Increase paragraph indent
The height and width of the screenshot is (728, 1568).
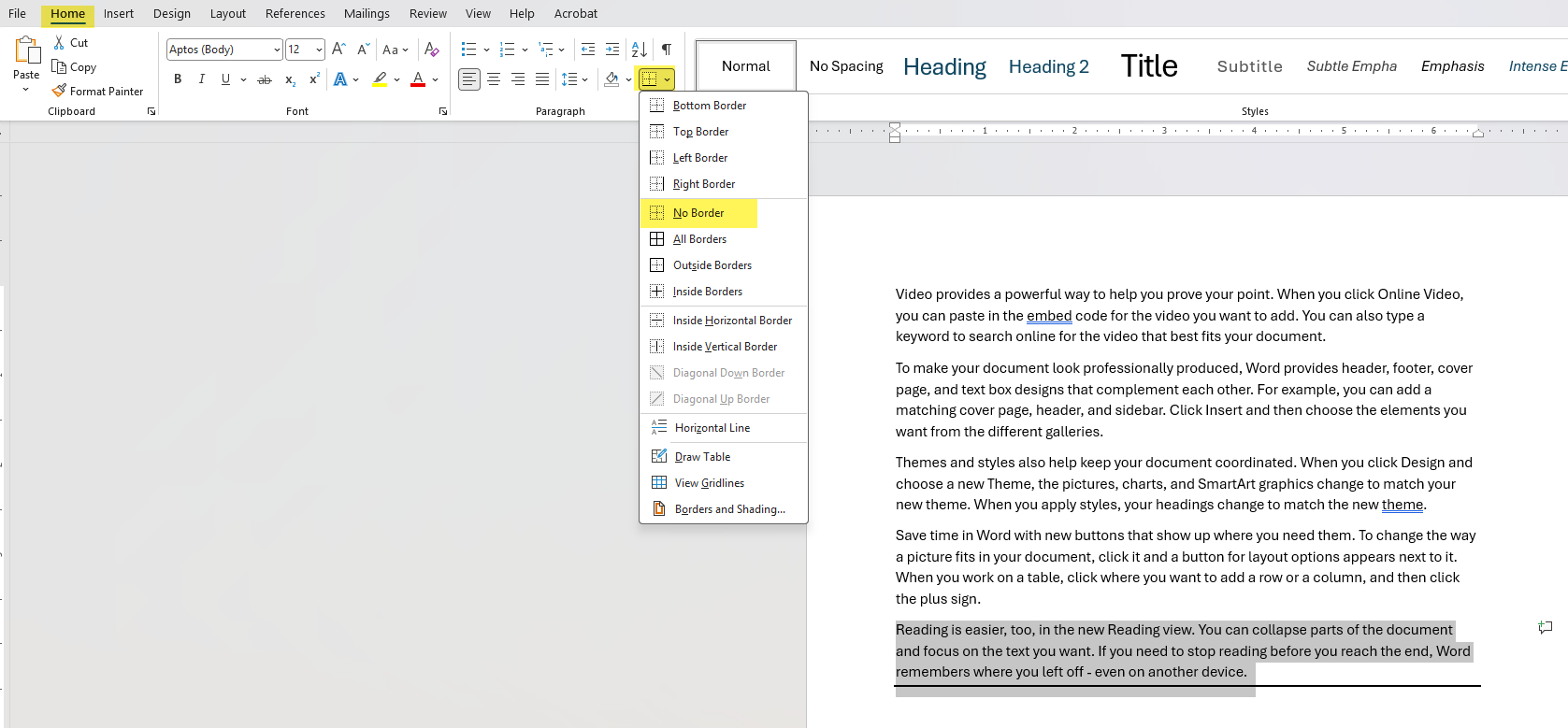point(612,50)
